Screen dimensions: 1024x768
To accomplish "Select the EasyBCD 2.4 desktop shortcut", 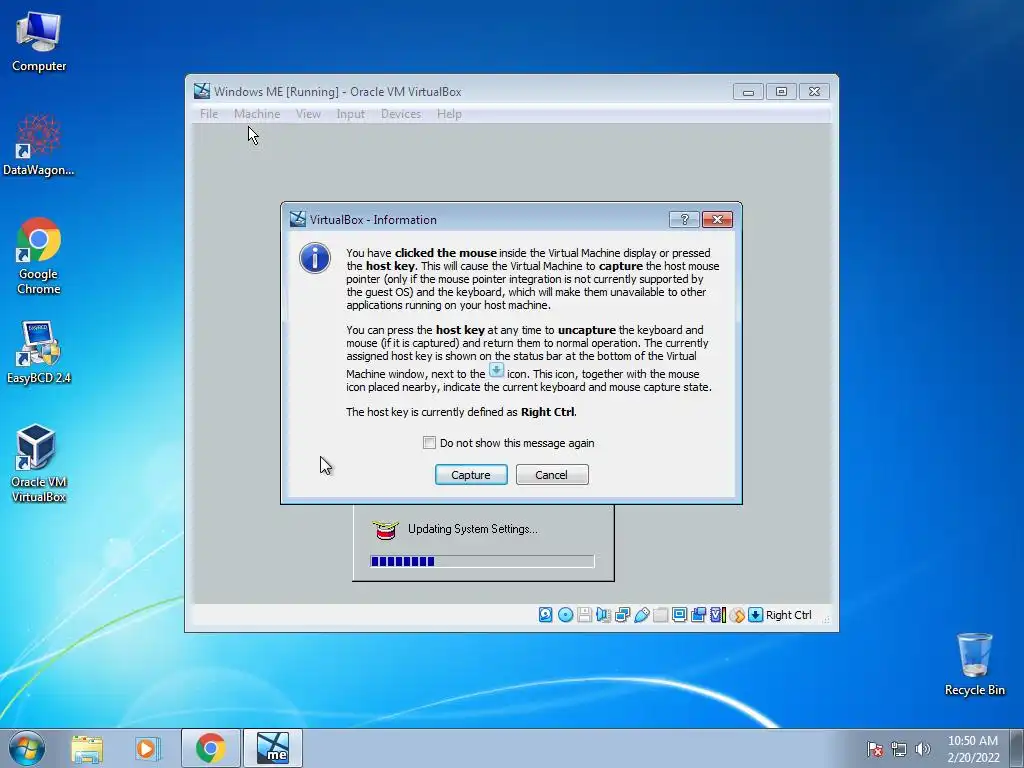I will click(39, 353).
